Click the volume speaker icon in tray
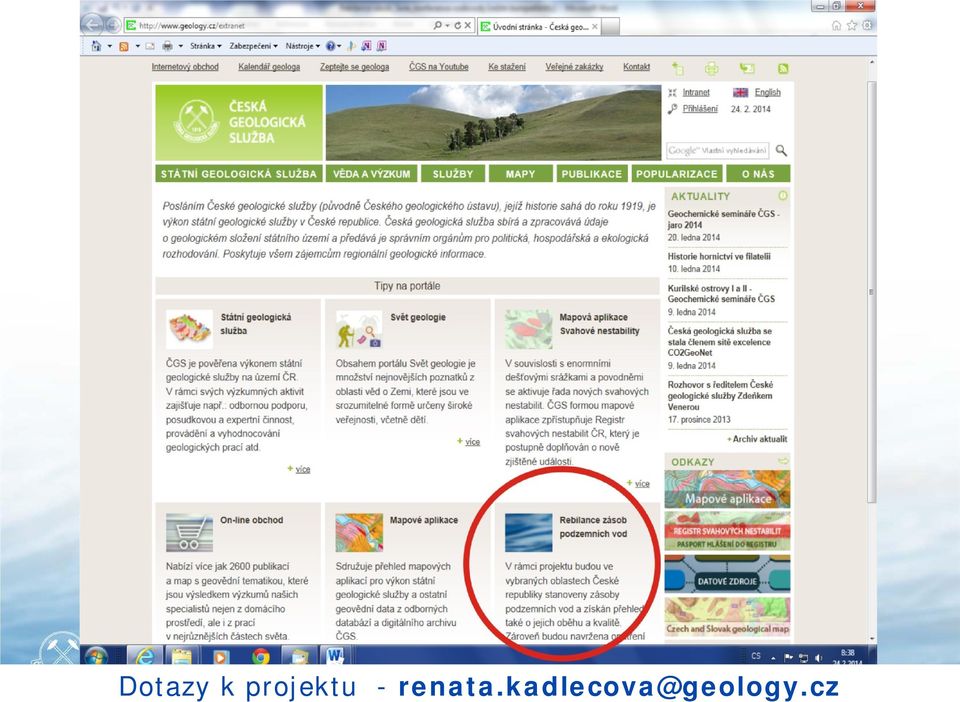Screen dimensions: 960x702 point(819,658)
